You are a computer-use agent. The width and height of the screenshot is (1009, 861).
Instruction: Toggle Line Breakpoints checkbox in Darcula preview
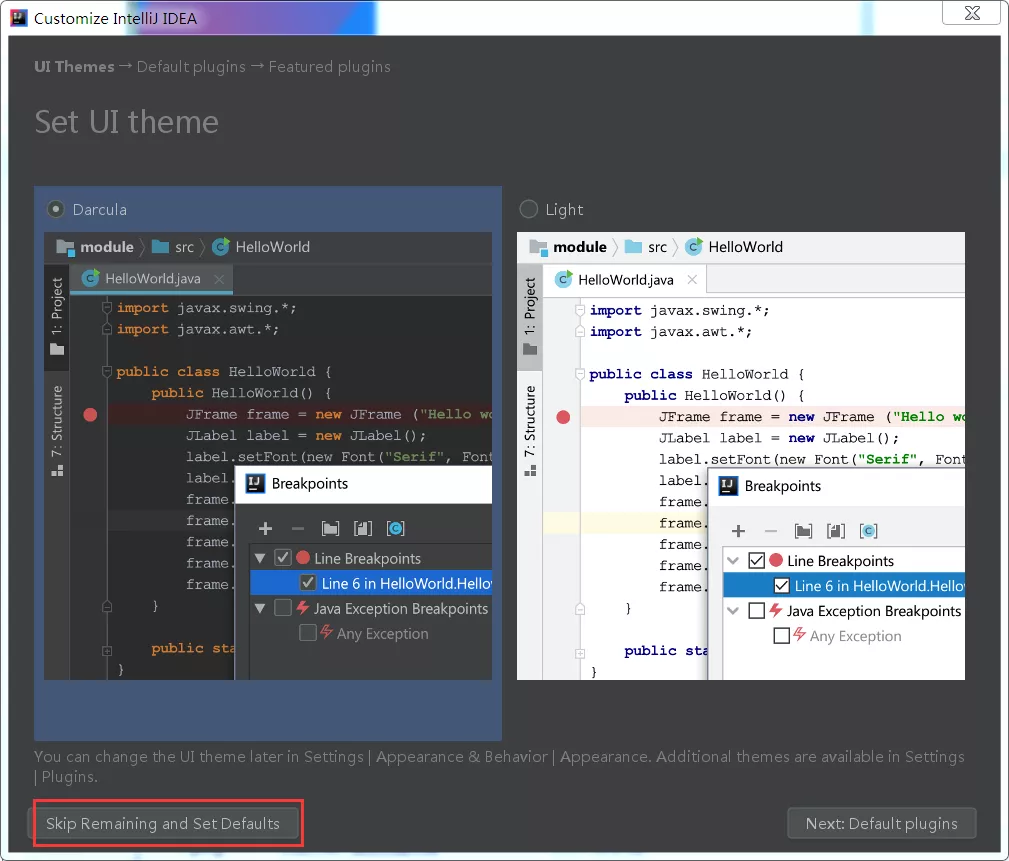click(283, 558)
